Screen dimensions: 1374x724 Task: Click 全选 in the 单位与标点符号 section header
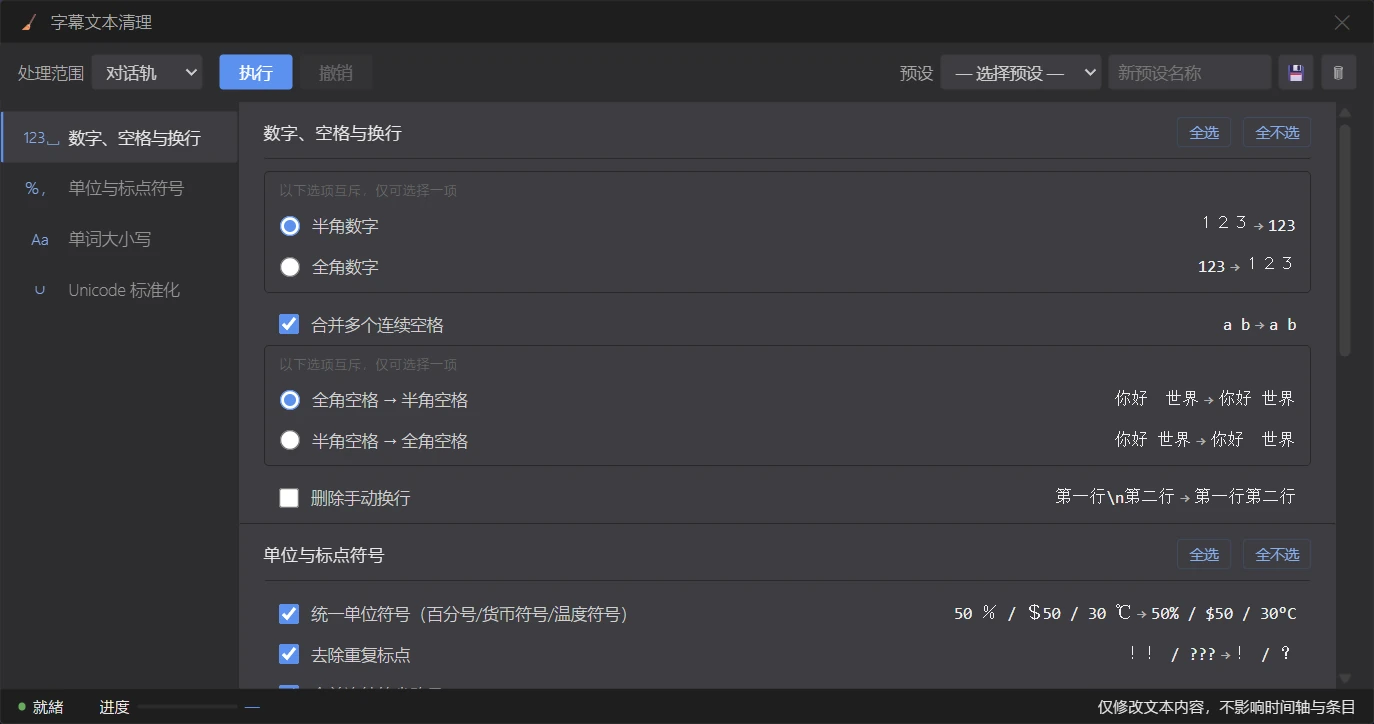1204,555
